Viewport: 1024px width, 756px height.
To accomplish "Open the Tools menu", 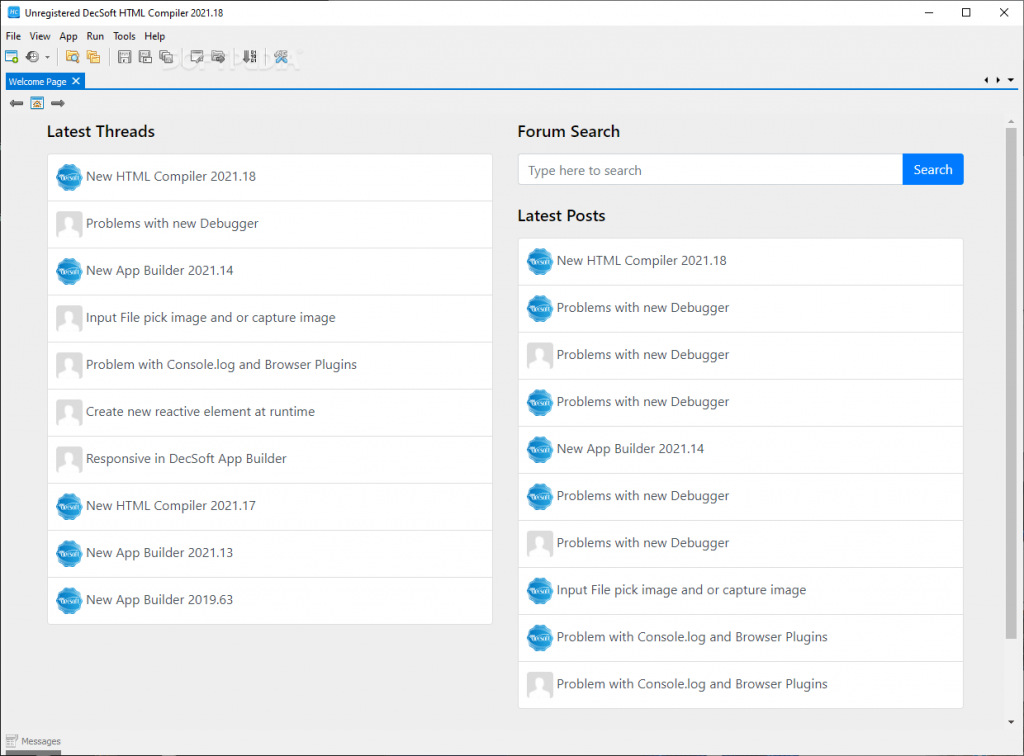I will coord(124,36).
